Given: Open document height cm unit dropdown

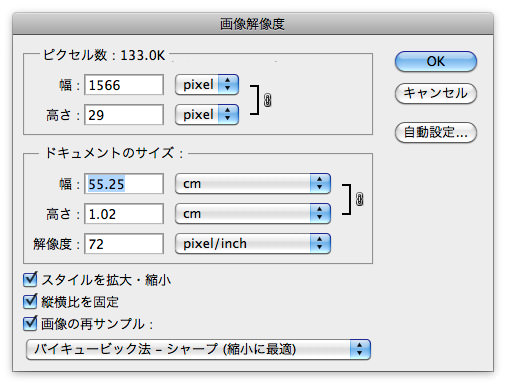Looking at the screenshot, I should 253,214.
